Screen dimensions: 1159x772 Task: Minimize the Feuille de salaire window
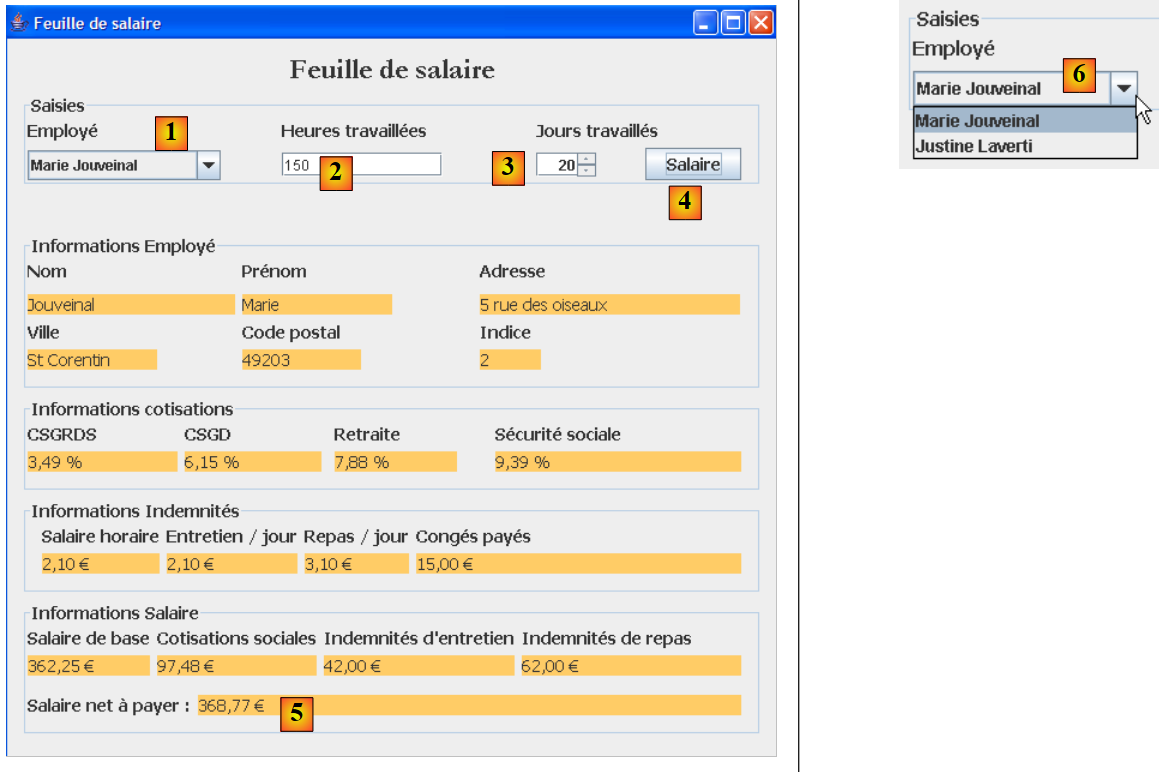pyautogui.click(x=706, y=23)
